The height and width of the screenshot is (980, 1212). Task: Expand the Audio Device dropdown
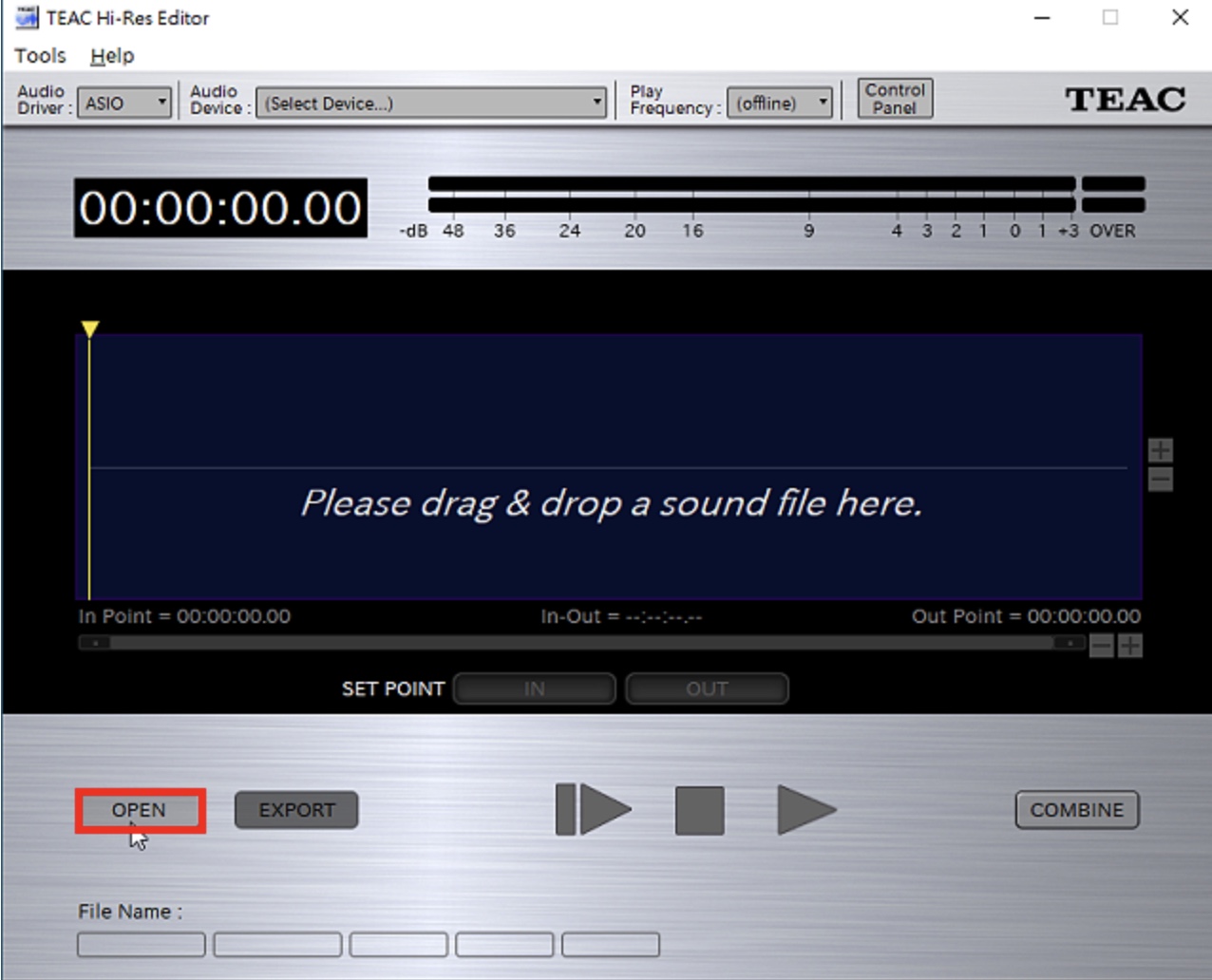(431, 103)
